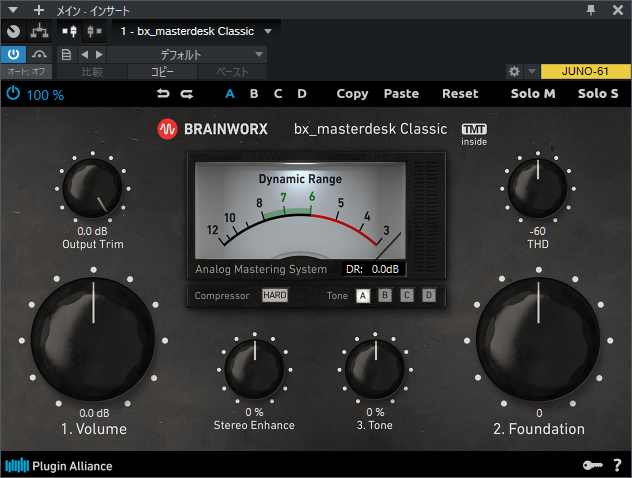632x478 pixels.
Task: Toggle Solo M
Action: pyautogui.click(x=533, y=94)
